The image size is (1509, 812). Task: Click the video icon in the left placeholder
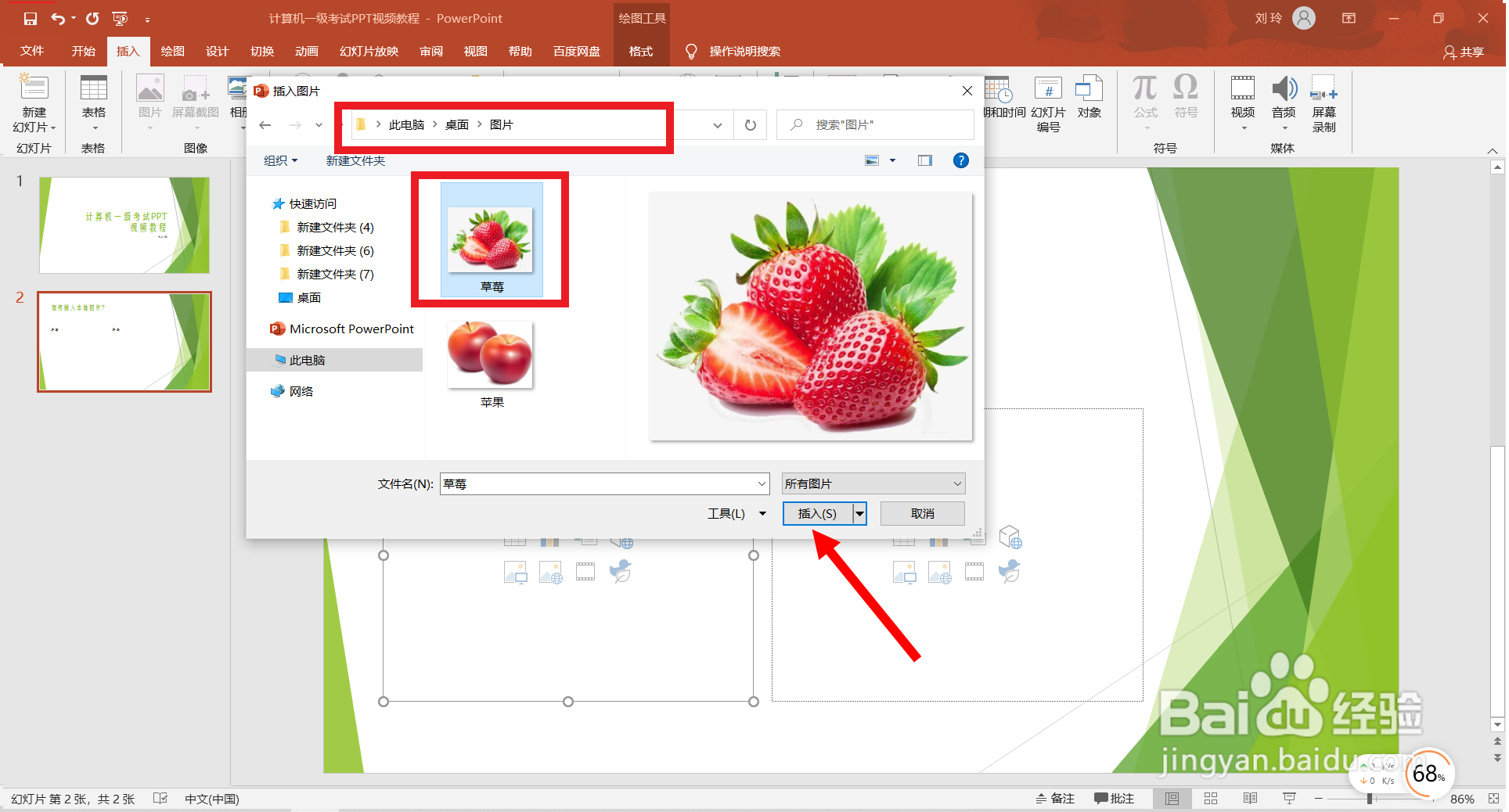(585, 572)
